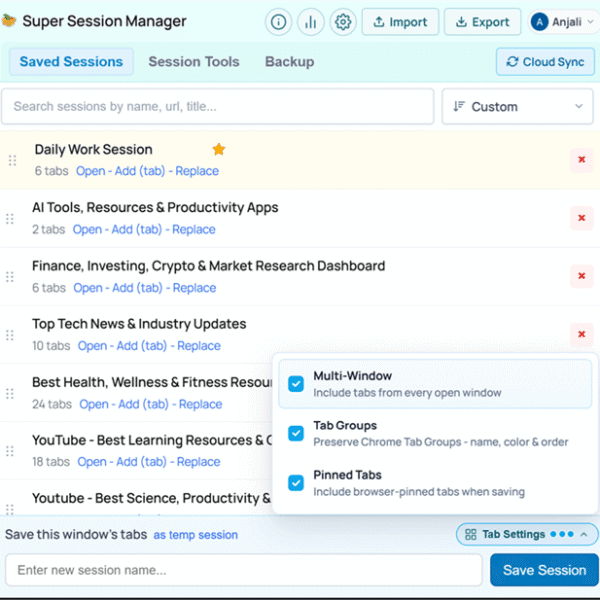Uncheck the Tab Groups checkbox

[296, 433]
